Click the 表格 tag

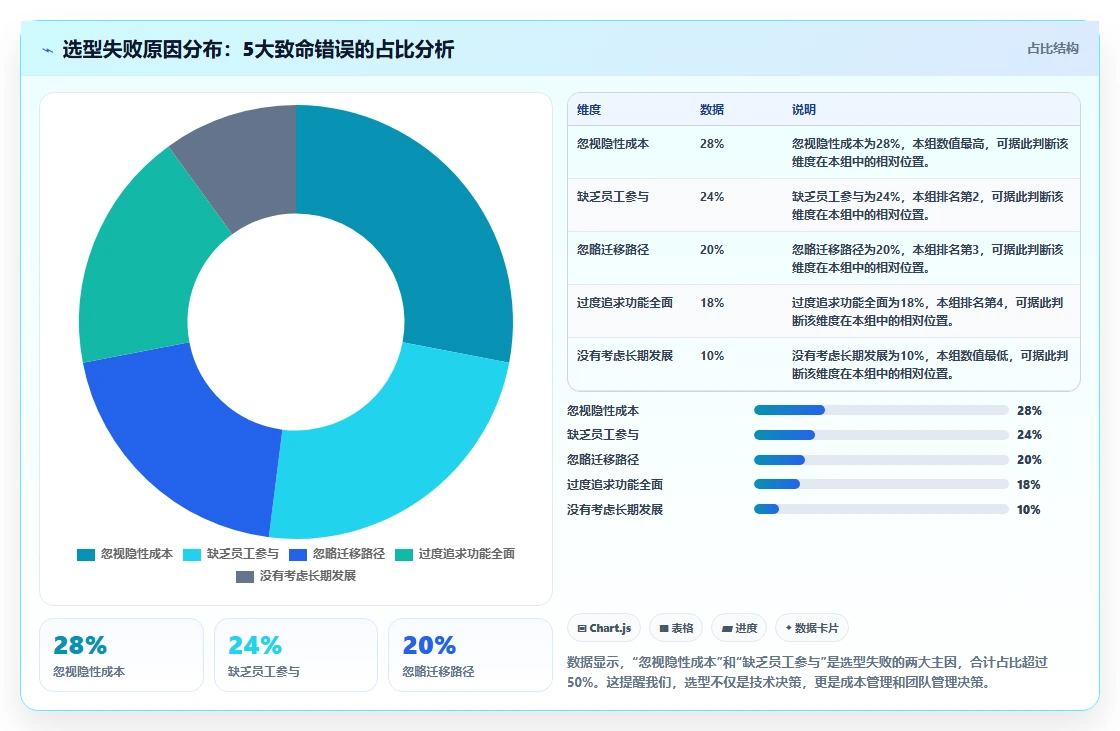(x=676, y=628)
